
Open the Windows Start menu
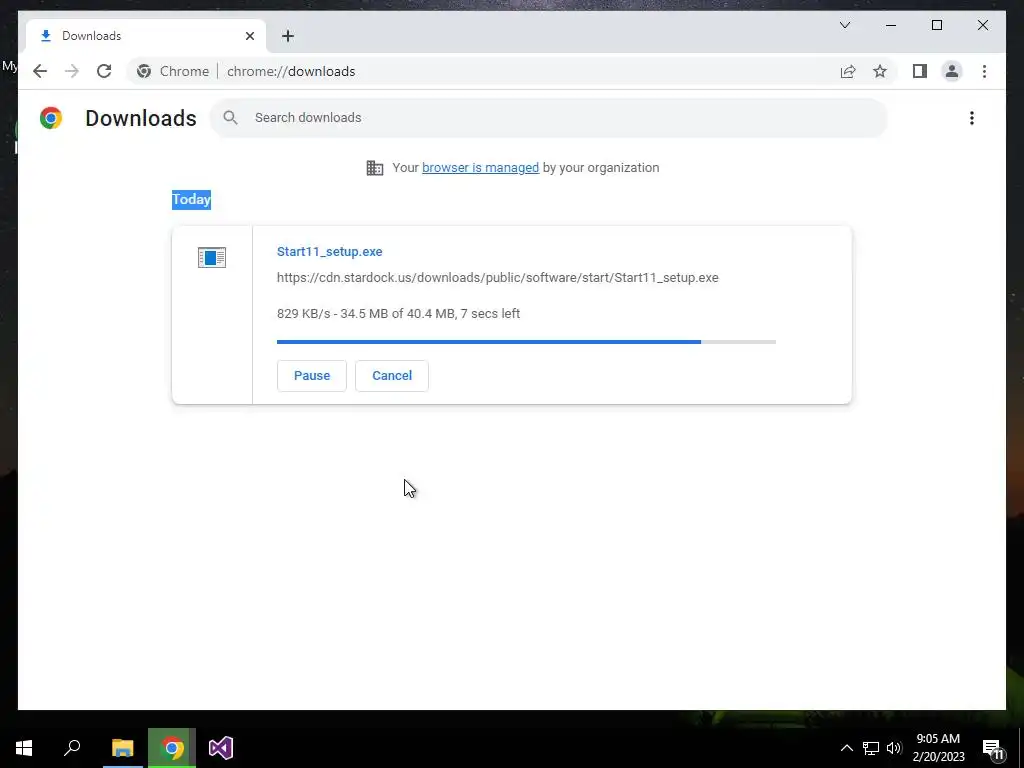point(24,748)
